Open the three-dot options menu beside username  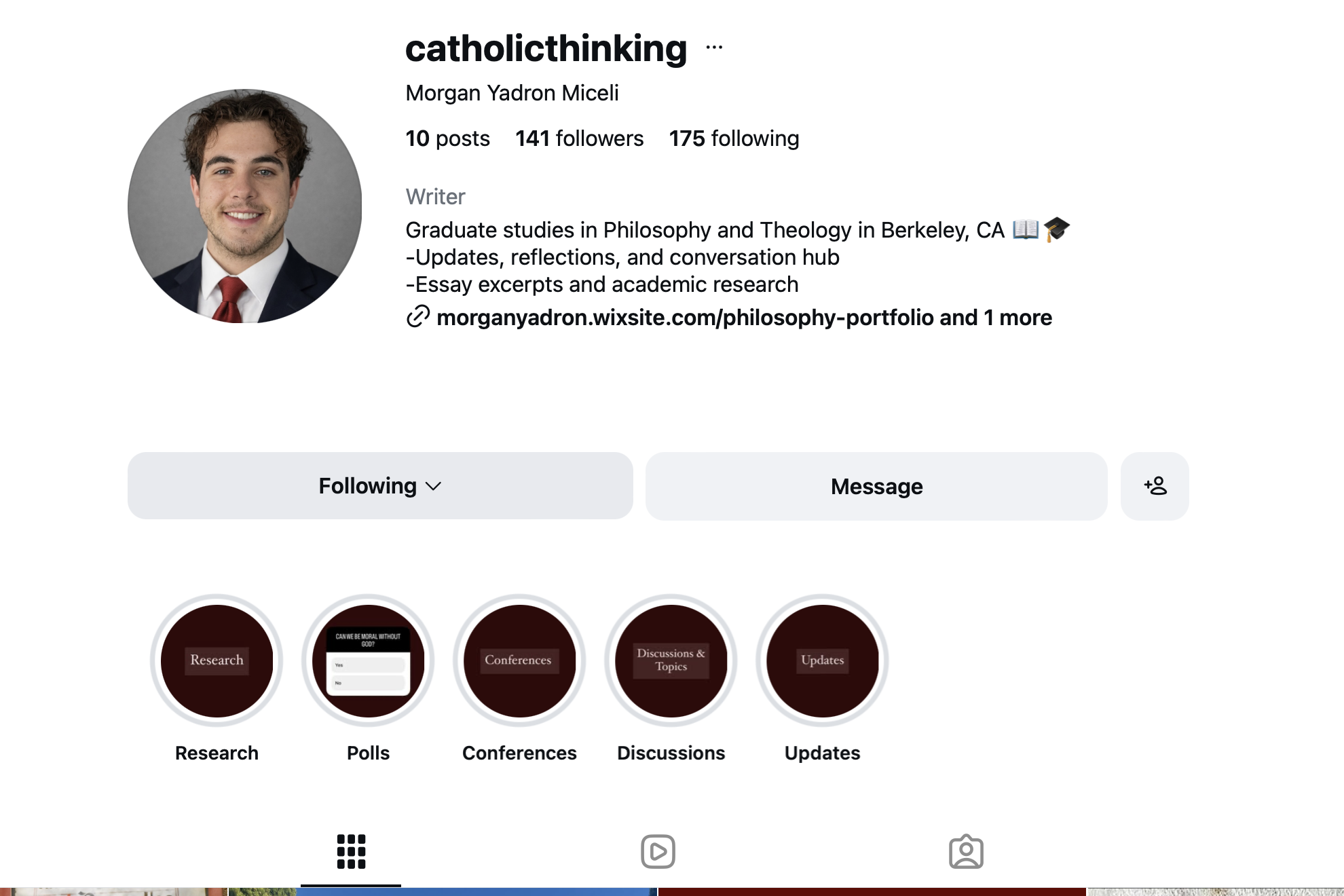tap(714, 48)
